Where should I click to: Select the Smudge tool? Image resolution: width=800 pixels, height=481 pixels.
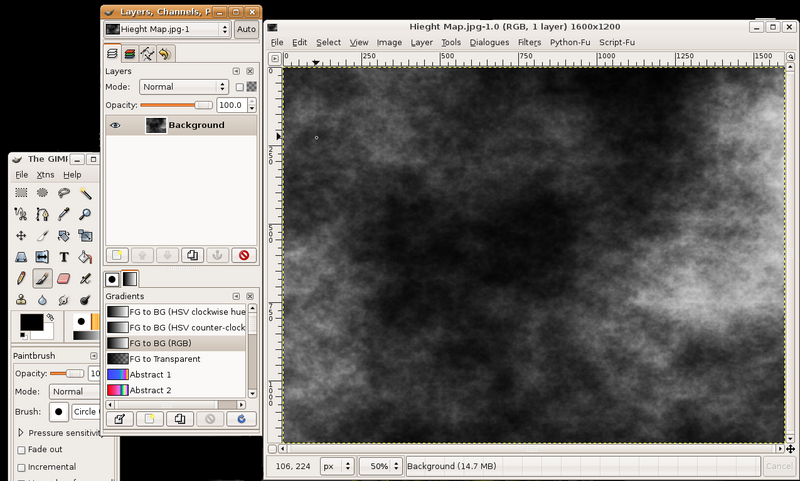[x=64, y=300]
